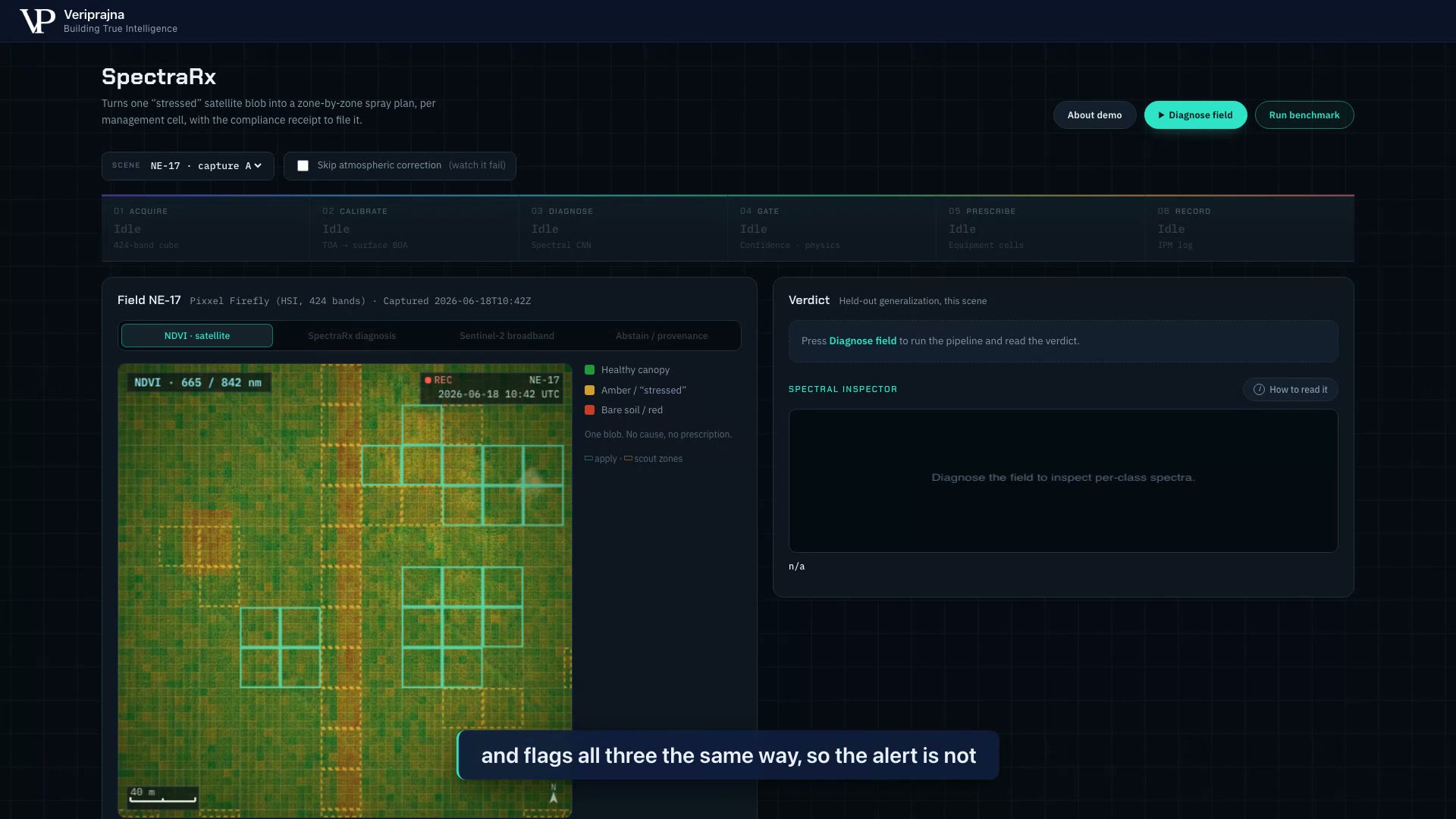Click the 'NDVI · 665 / 842 nm' map label
The height and width of the screenshot is (819, 1456).
pos(198,383)
